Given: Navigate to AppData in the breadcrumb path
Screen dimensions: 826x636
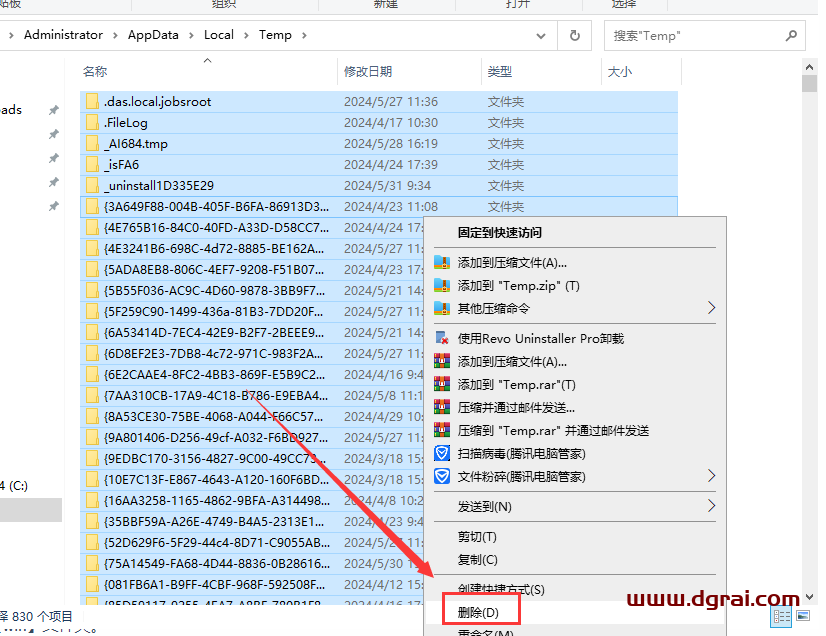Looking at the screenshot, I should point(153,35).
